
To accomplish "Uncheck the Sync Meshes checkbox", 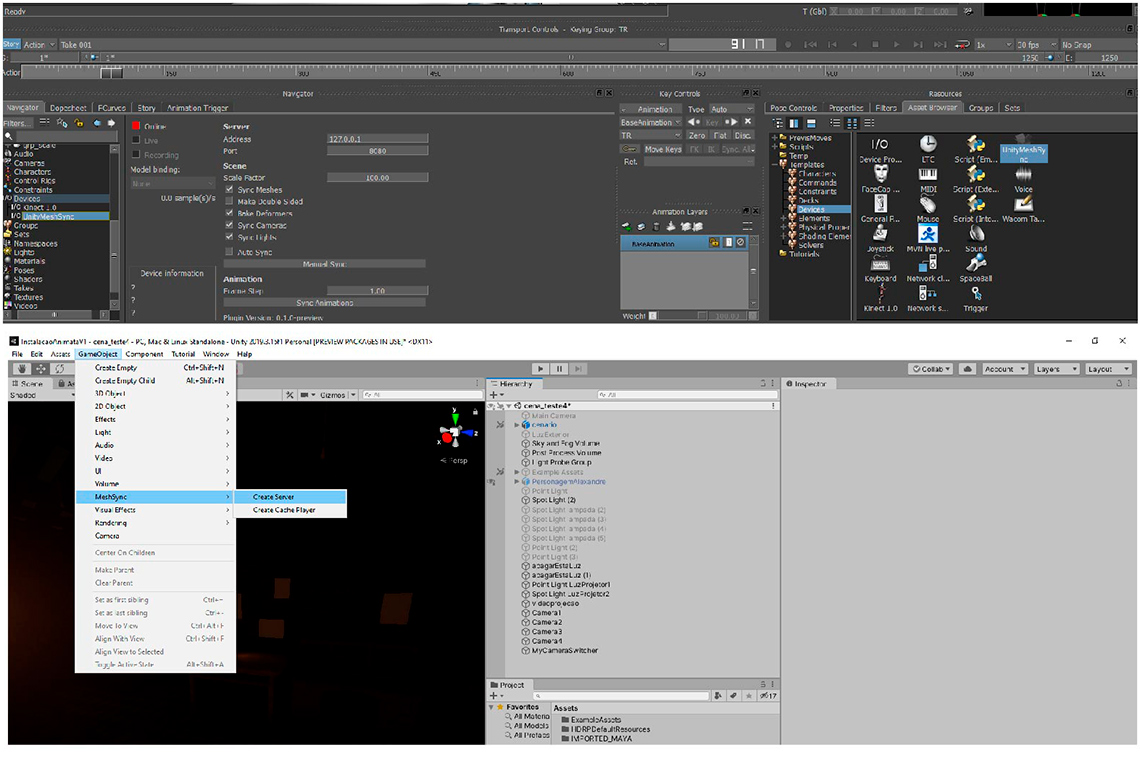I will coord(230,190).
